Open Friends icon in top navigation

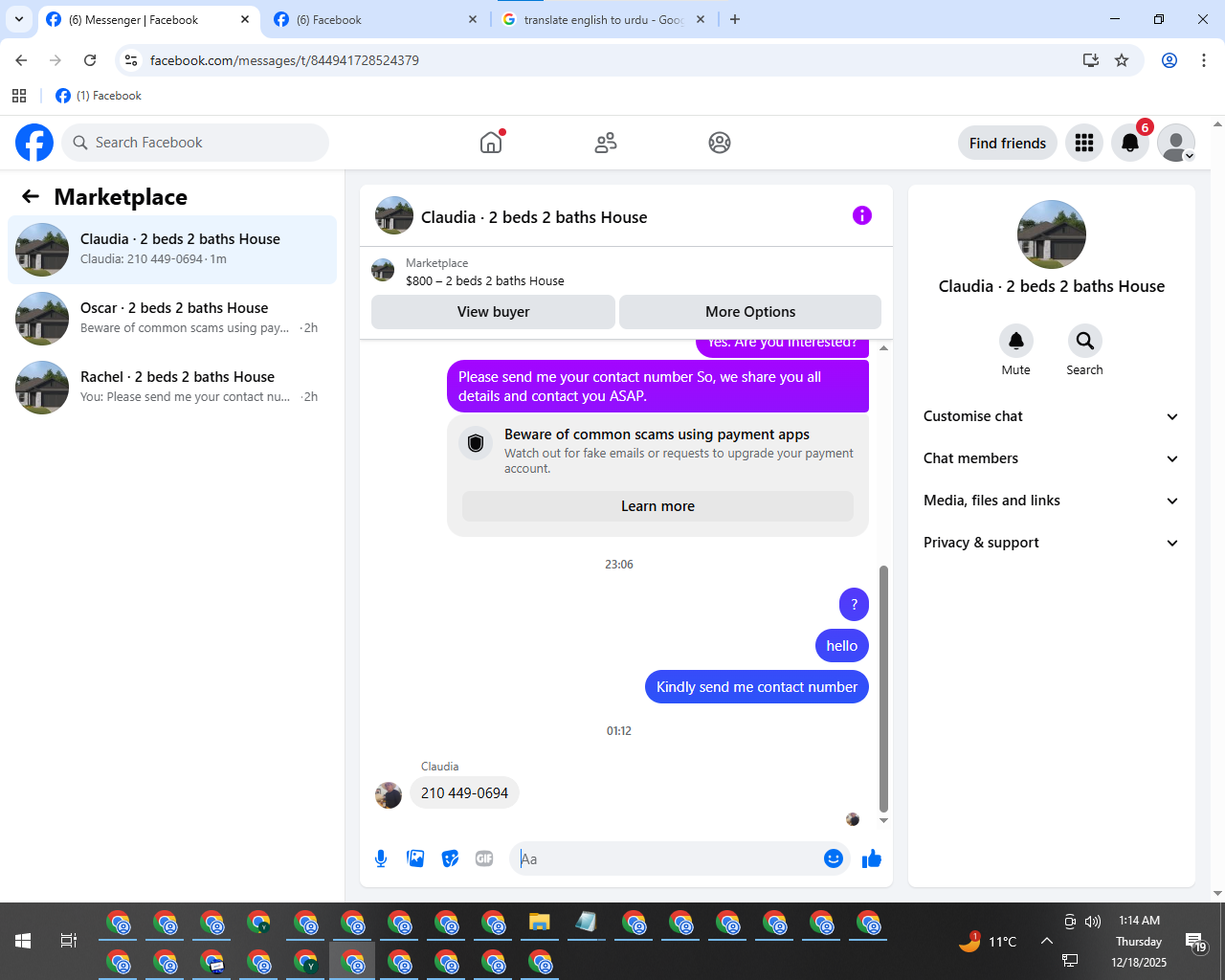(606, 143)
